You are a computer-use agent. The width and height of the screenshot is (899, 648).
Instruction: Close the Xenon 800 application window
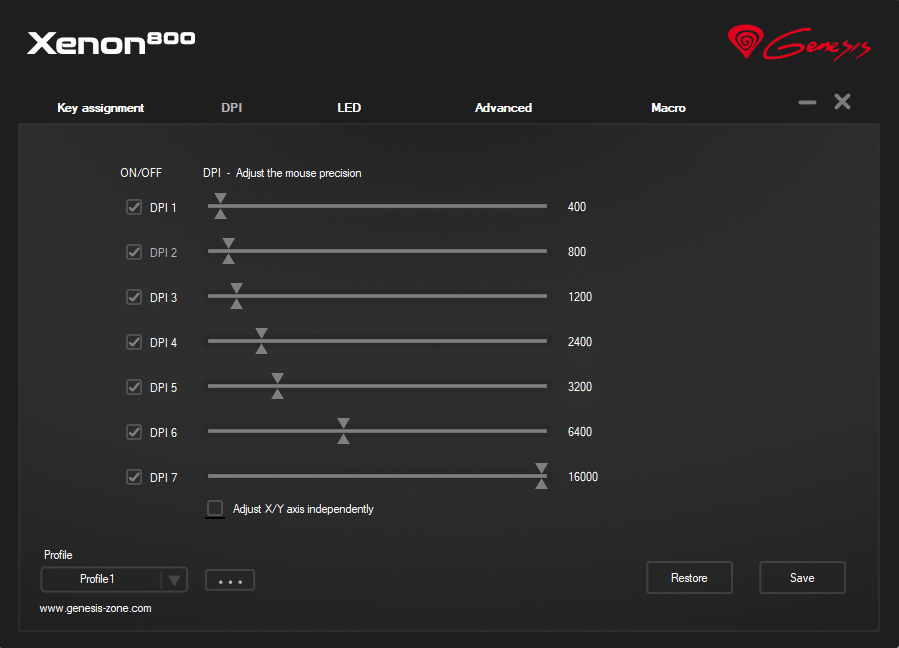click(x=842, y=102)
